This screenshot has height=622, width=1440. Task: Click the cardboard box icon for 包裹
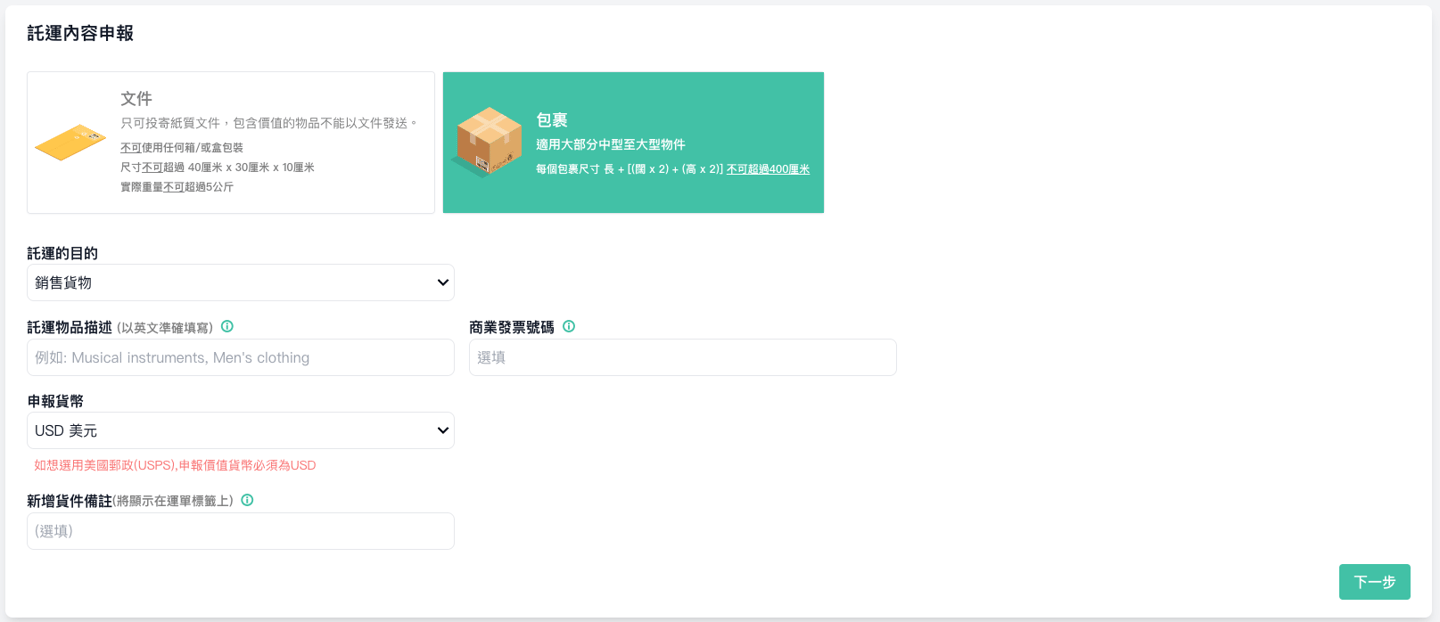(487, 142)
